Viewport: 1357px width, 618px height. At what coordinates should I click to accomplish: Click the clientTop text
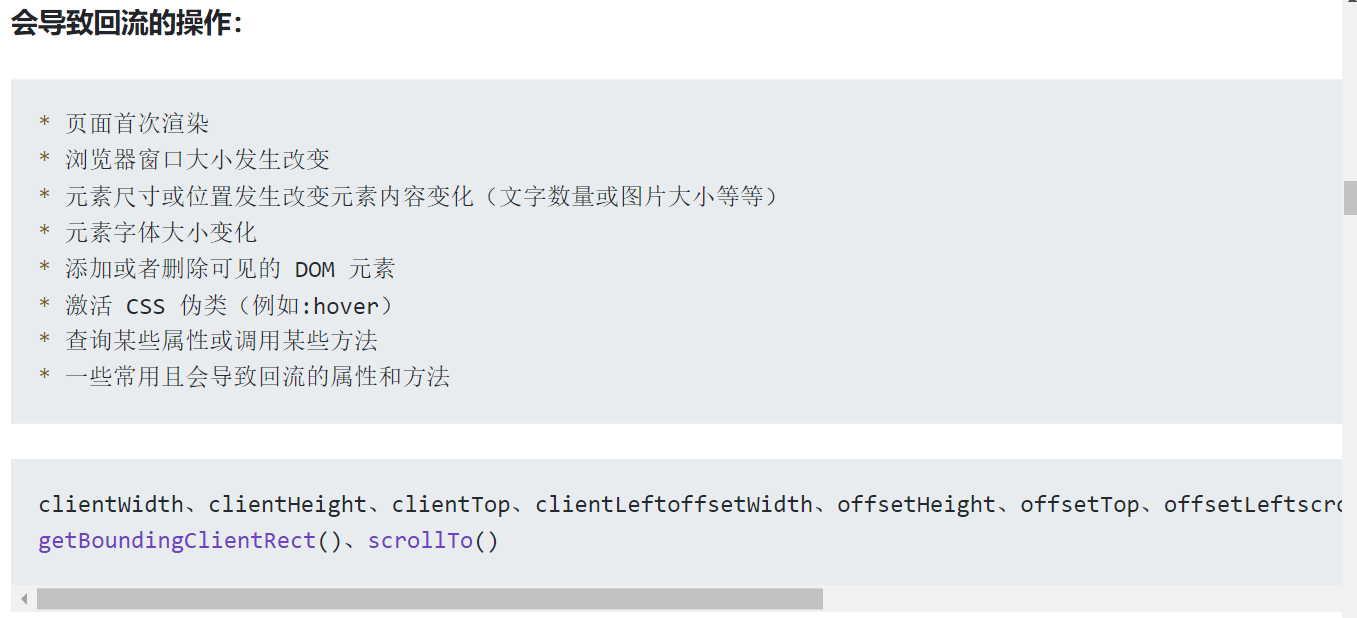pos(451,505)
